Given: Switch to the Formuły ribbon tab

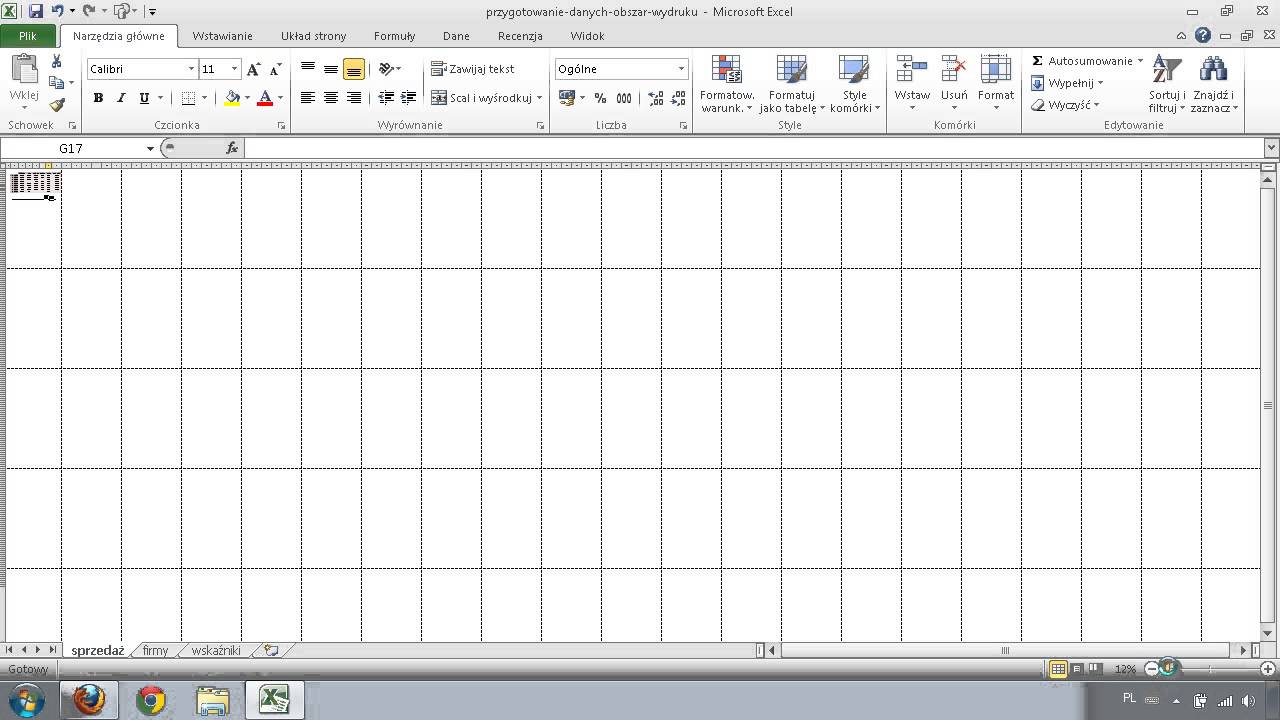Looking at the screenshot, I should 394,36.
